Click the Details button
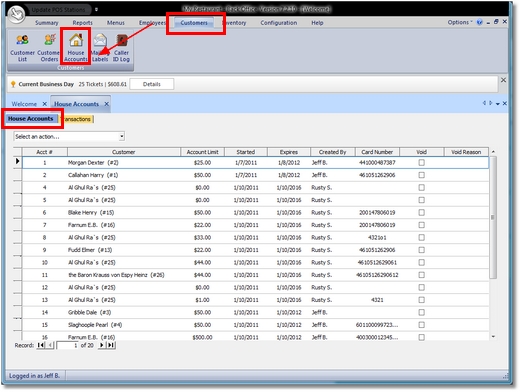Image resolution: width=520 pixels, height=392 pixels. pos(152,84)
